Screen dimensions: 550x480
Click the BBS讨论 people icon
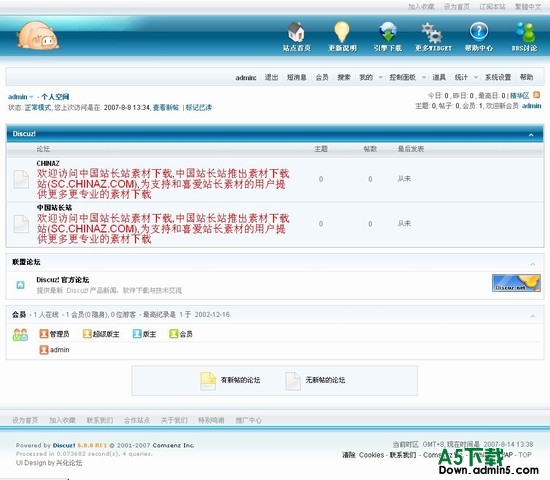[525, 32]
